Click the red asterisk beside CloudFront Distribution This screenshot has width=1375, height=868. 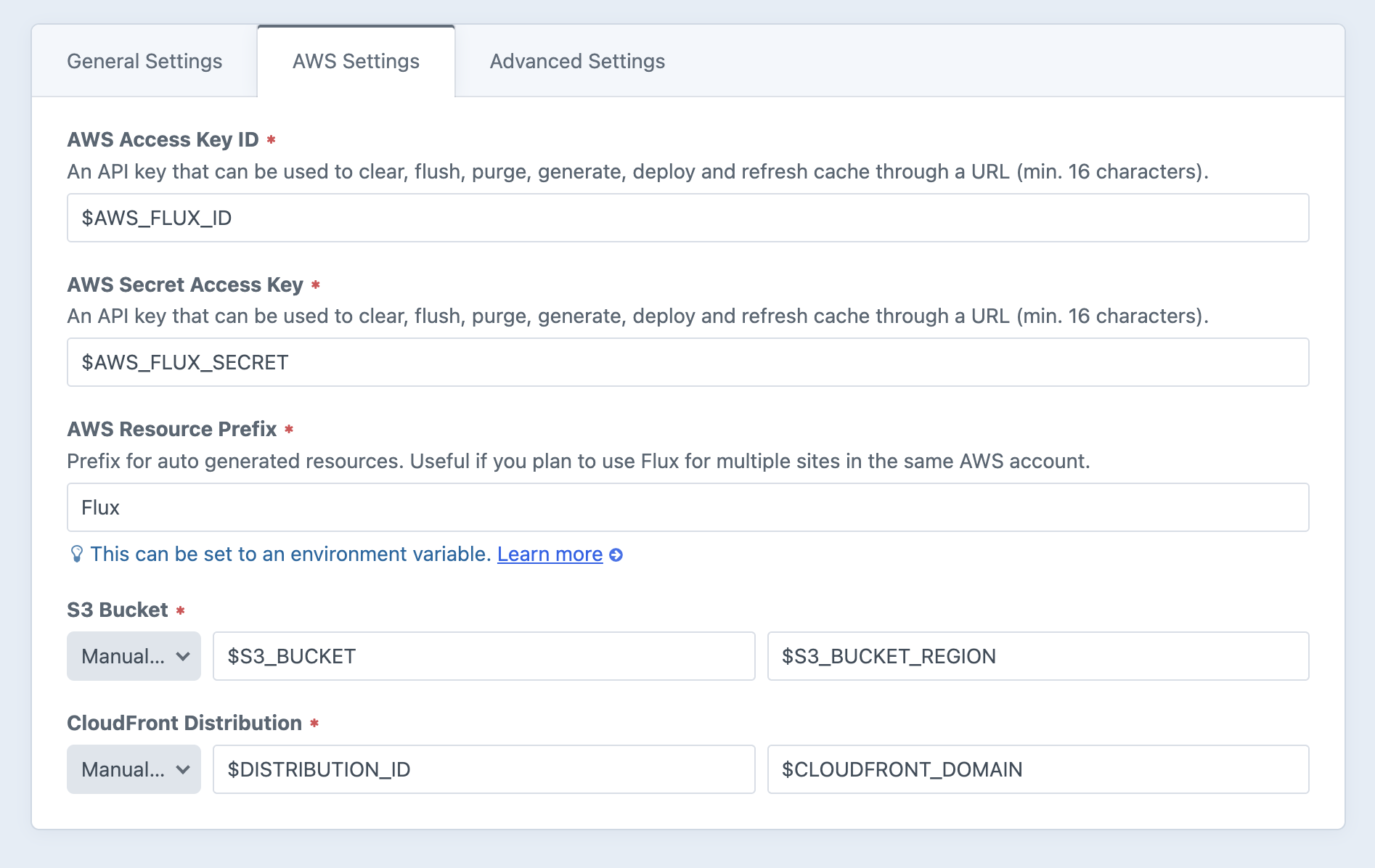point(314,723)
